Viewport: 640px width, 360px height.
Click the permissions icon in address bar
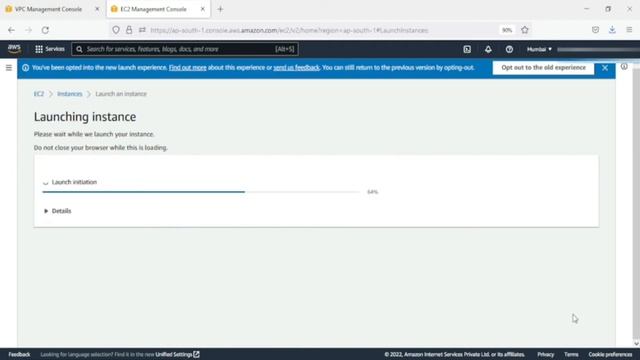tap(142, 30)
